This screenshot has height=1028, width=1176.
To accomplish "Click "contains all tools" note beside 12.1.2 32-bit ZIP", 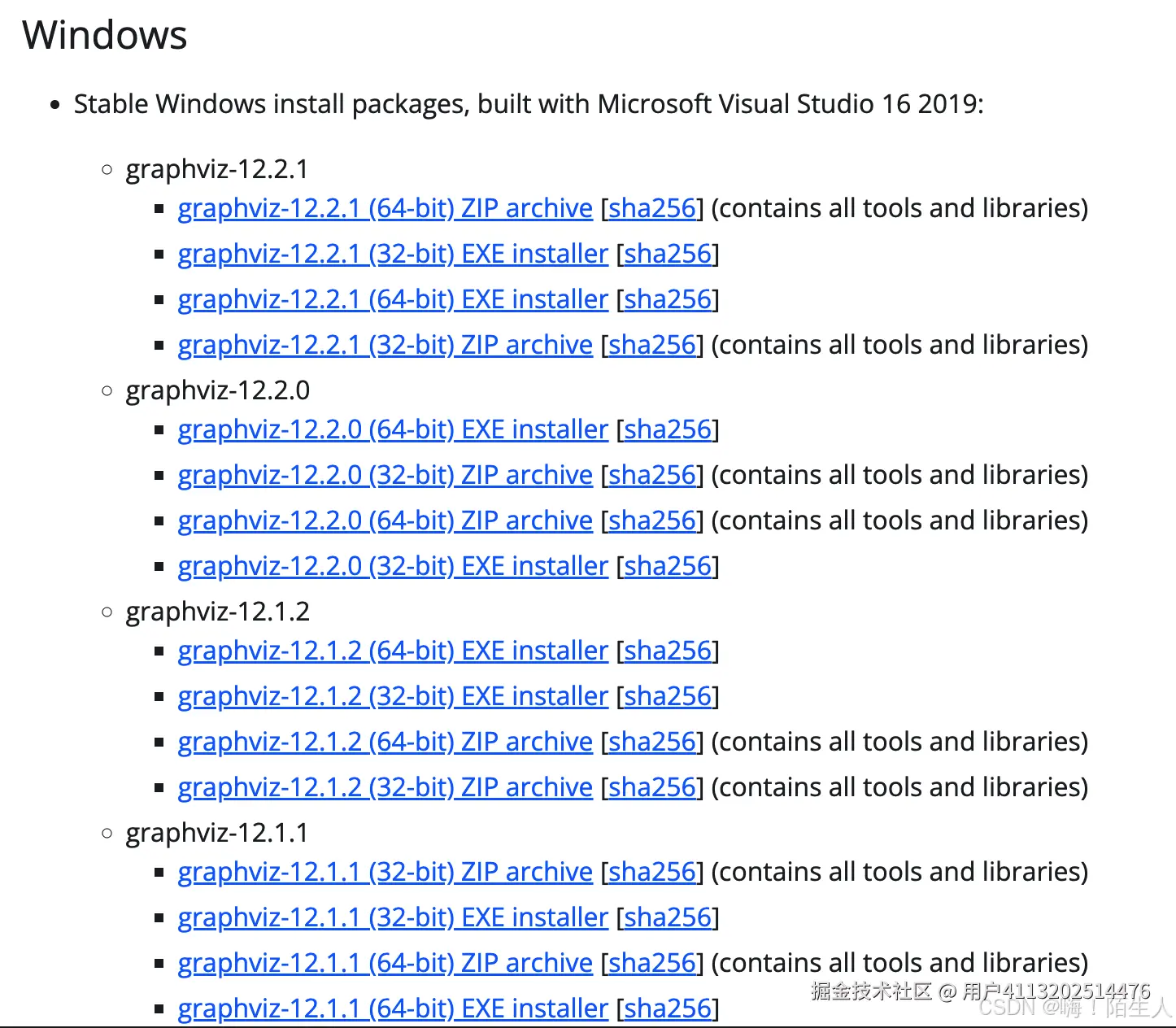I will pyautogui.click(x=899, y=787).
